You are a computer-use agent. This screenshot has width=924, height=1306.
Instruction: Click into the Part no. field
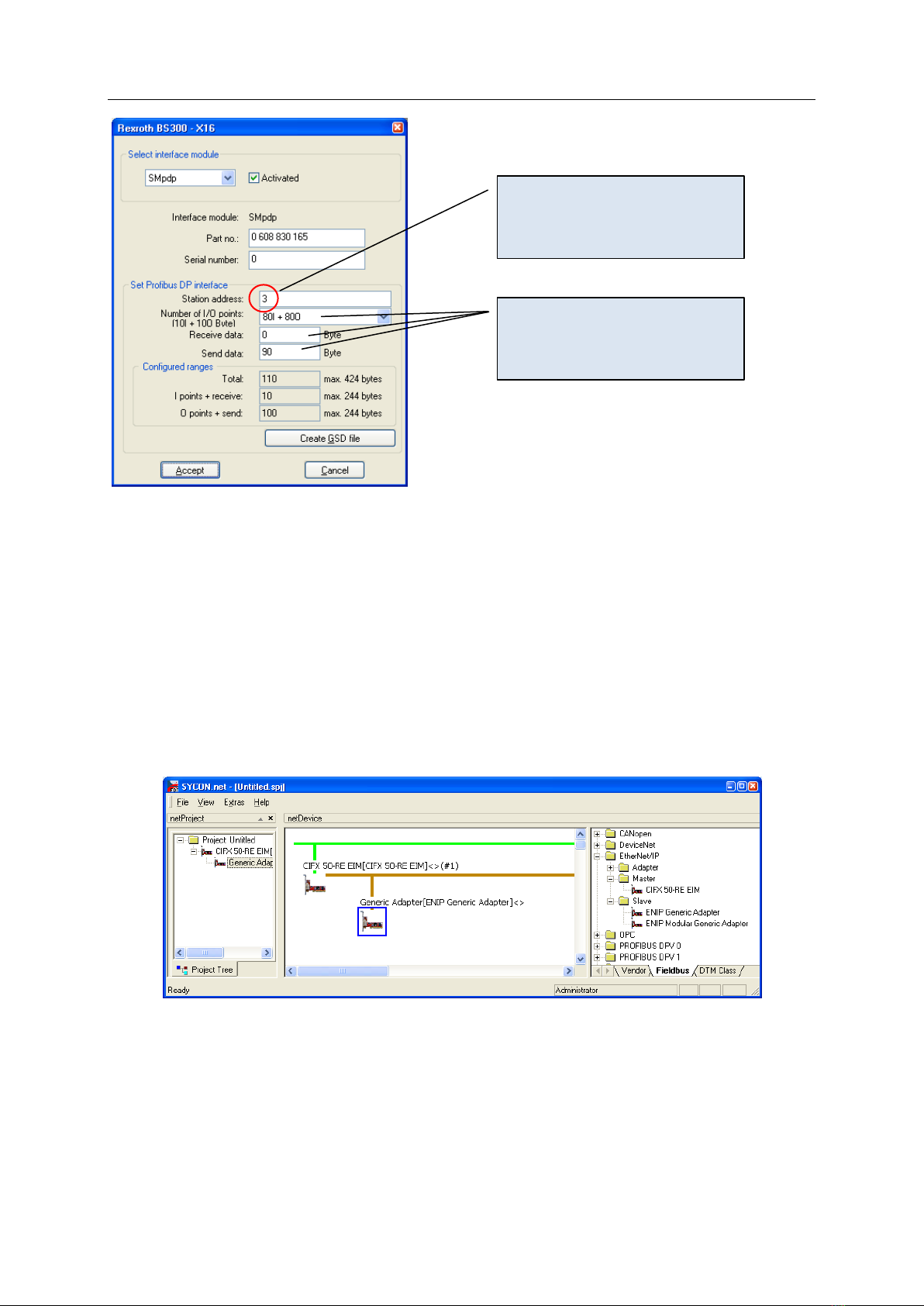(x=307, y=238)
